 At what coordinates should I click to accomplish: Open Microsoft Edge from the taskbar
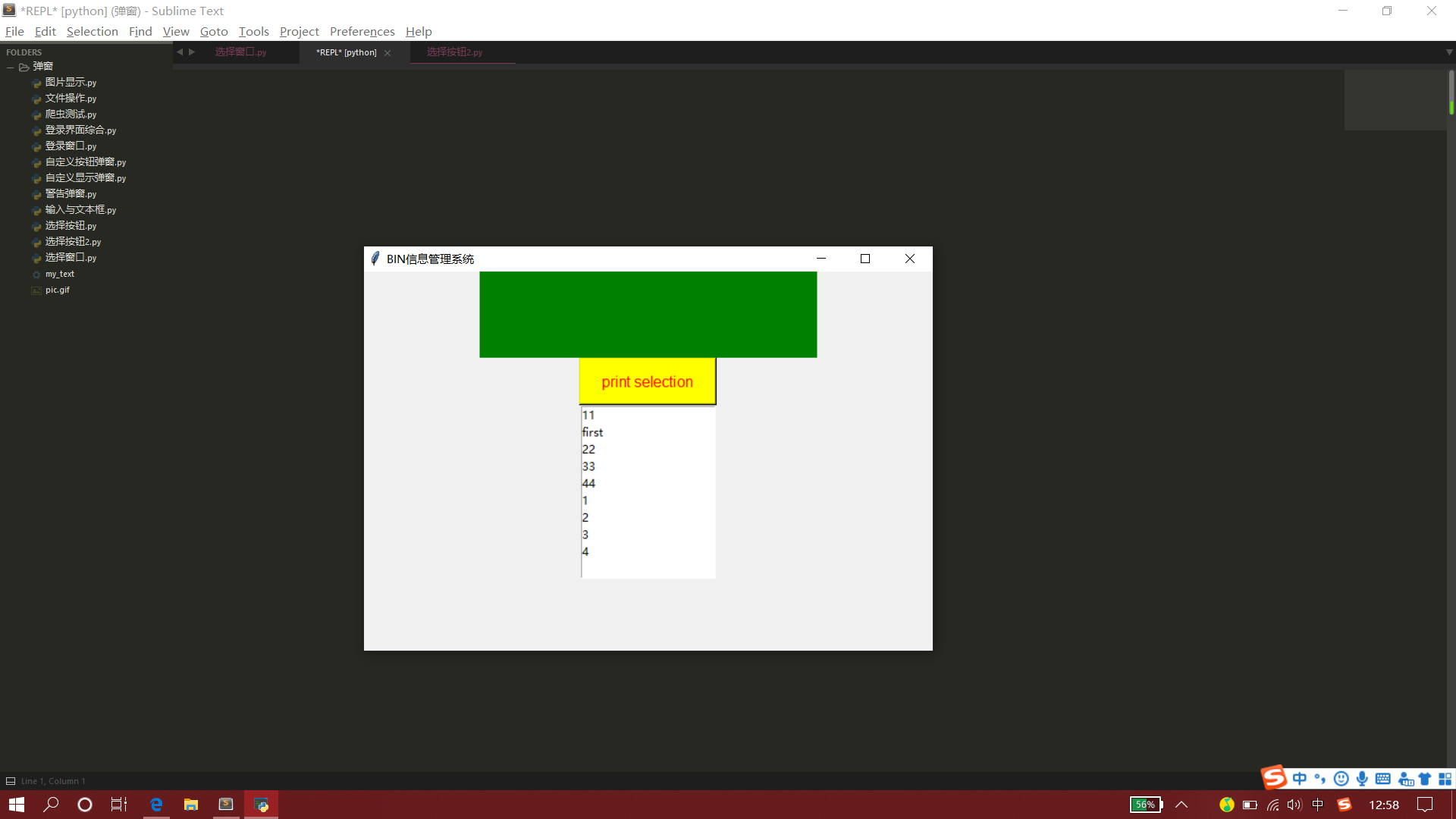point(156,805)
